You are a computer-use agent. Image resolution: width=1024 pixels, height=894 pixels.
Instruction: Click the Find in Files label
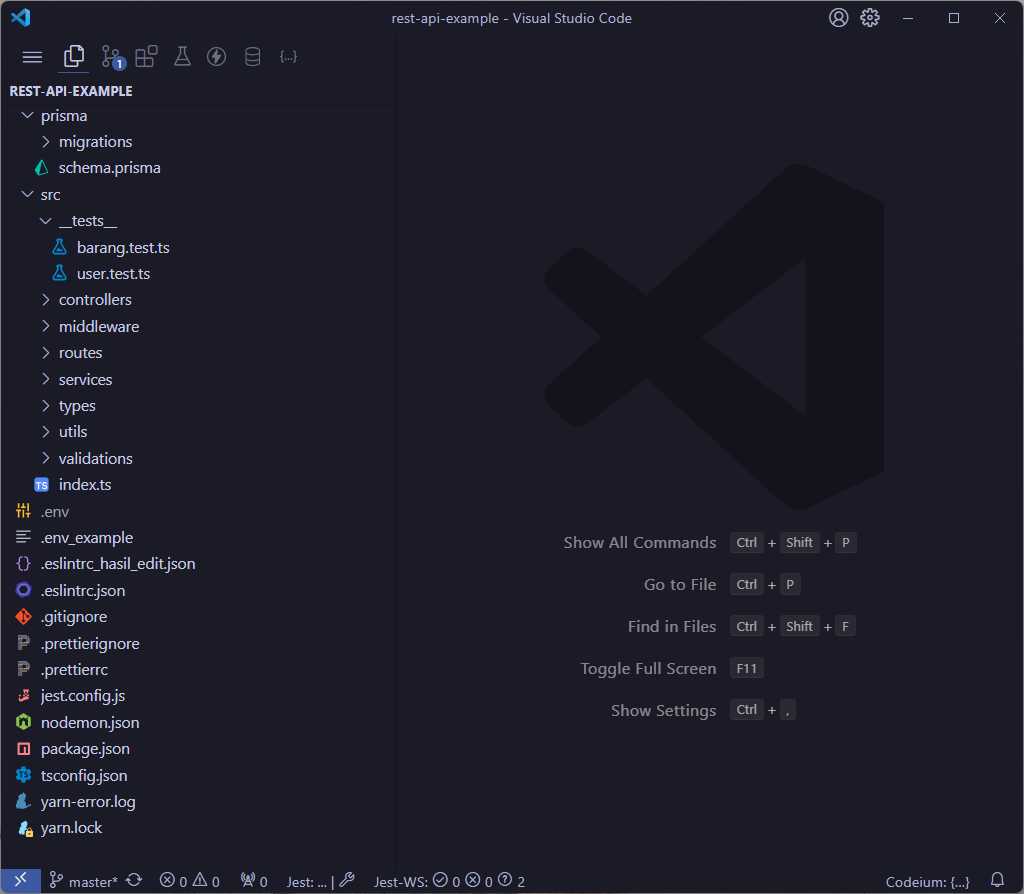672,626
